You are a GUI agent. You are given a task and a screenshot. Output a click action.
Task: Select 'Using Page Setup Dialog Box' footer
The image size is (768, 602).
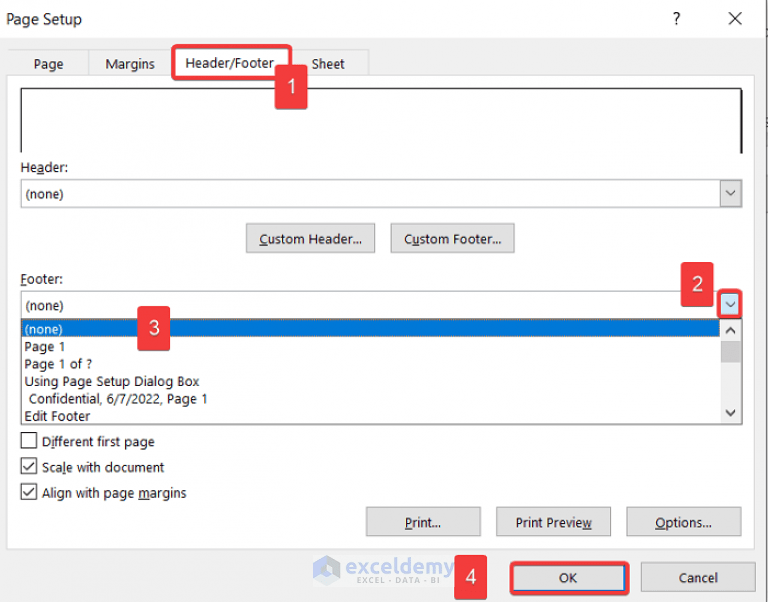(x=370, y=381)
